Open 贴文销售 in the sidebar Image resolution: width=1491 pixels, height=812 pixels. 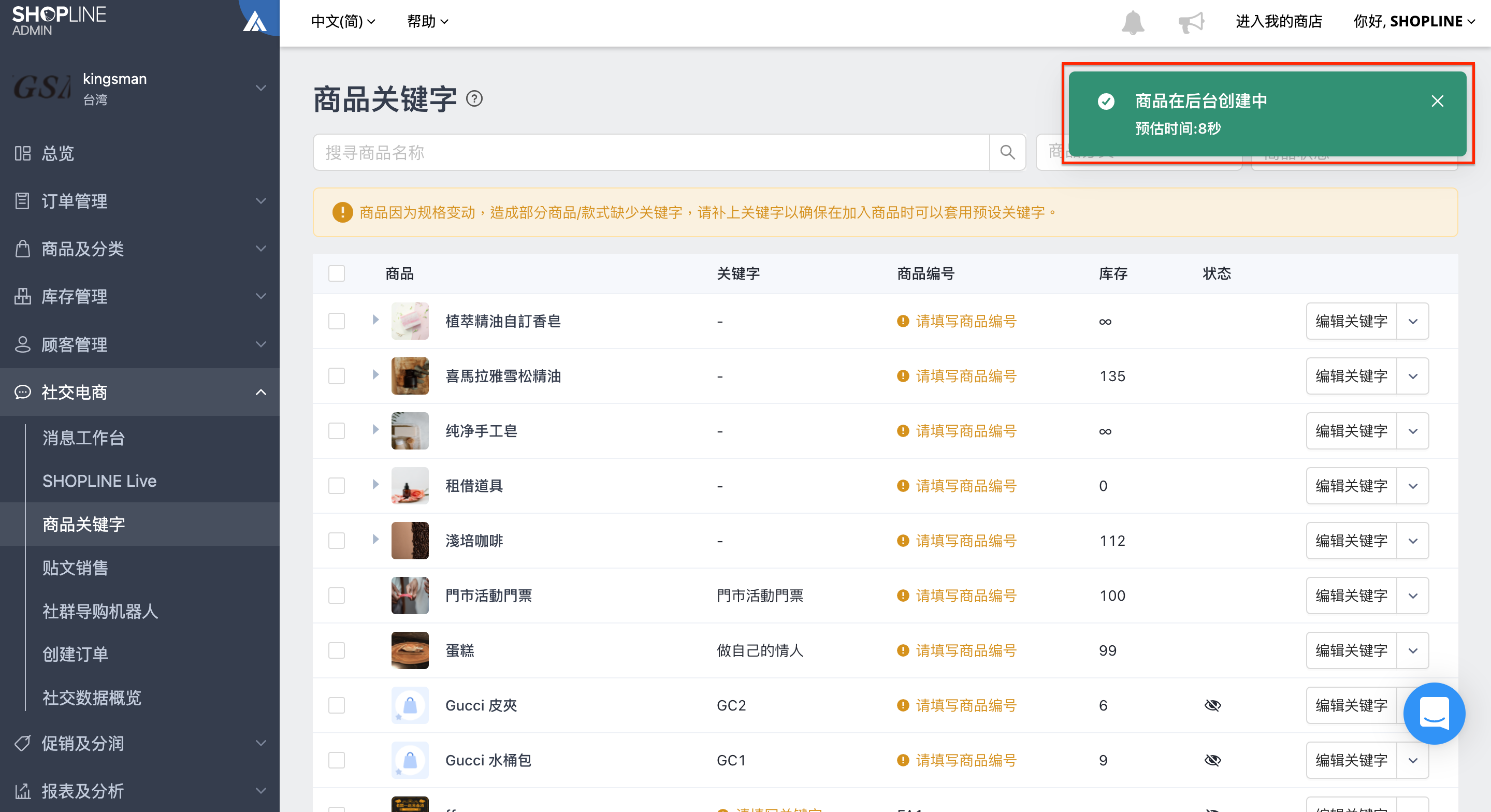pos(75,568)
